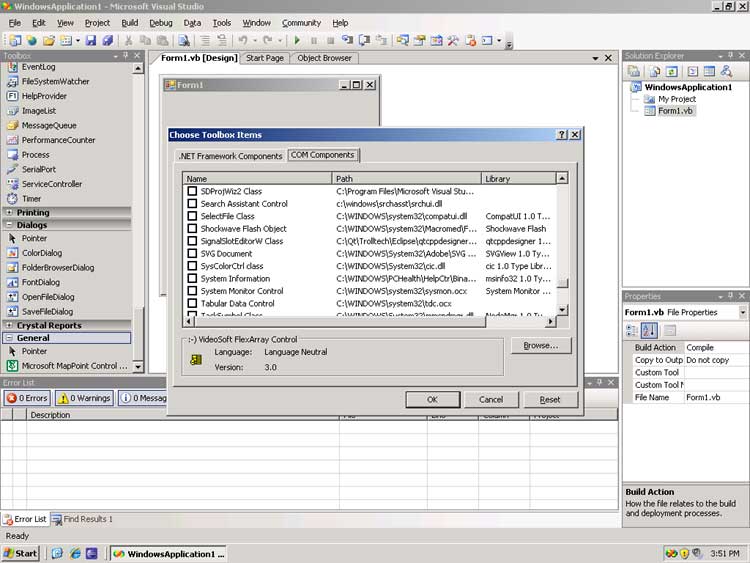Click the Copy toolbar icon
This screenshot has width=750, height=563.
coord(145,41)
